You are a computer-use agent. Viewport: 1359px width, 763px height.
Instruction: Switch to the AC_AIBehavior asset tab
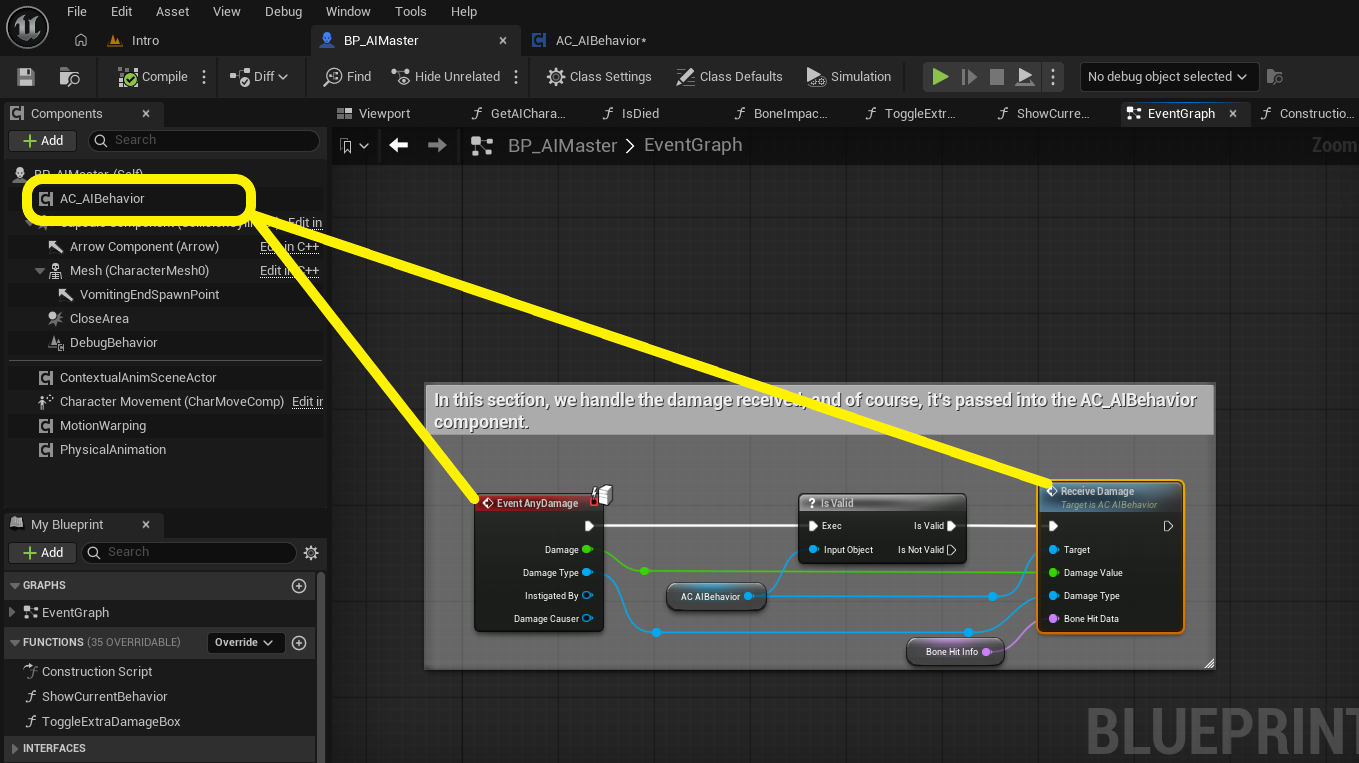tap(590, 41)
